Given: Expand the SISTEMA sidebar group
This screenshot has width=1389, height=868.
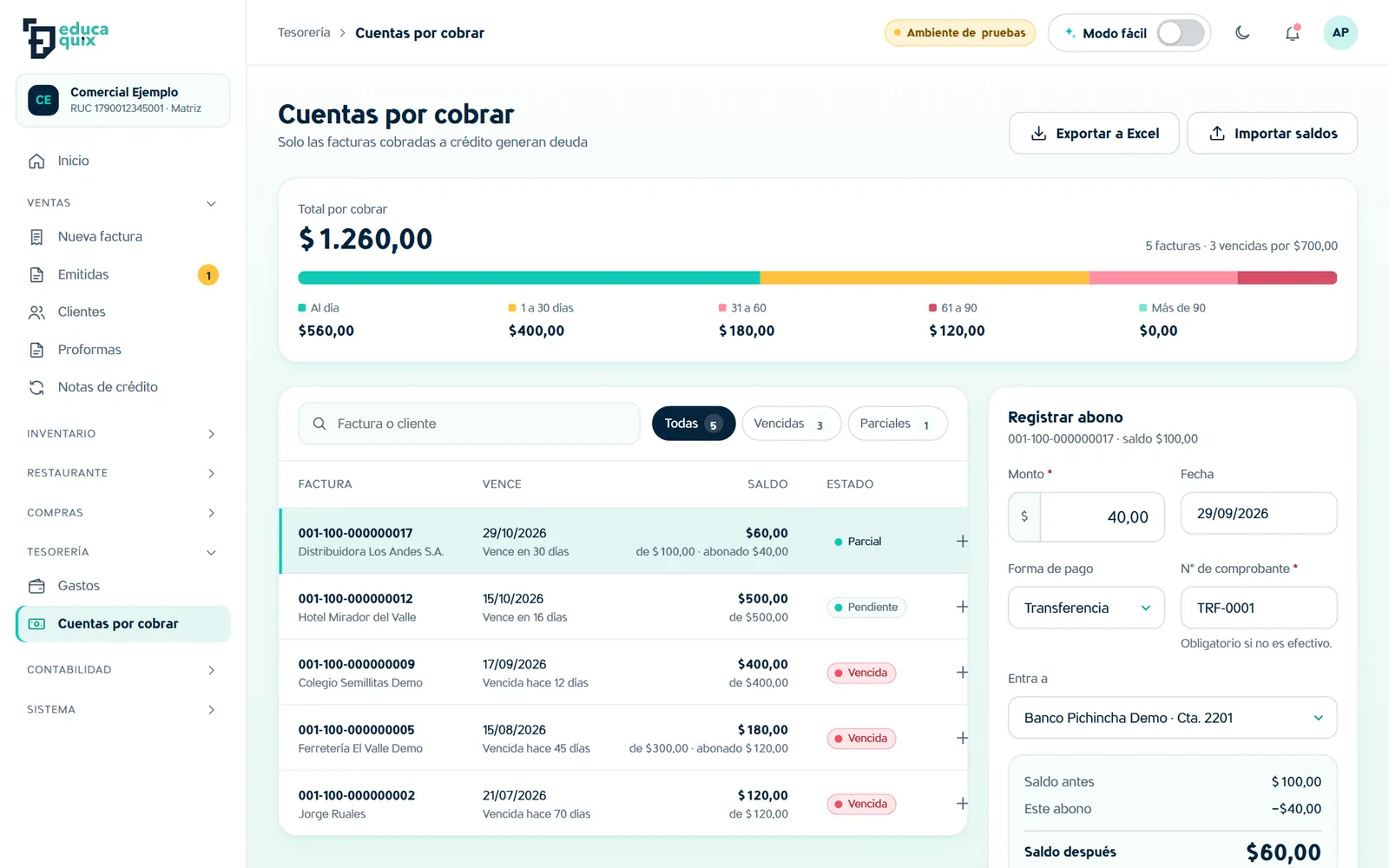Looking at the screenshot, I should click(123, 710).
